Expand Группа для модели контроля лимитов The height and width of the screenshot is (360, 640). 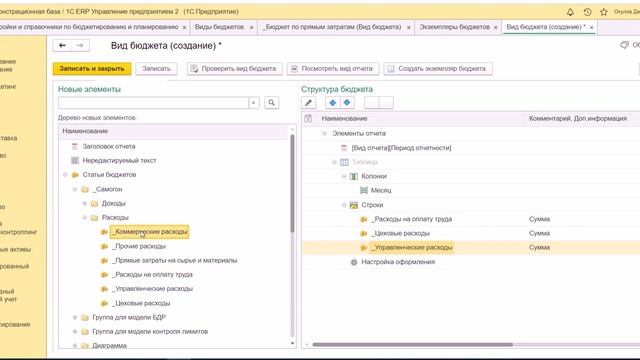[x=75, y=331]
